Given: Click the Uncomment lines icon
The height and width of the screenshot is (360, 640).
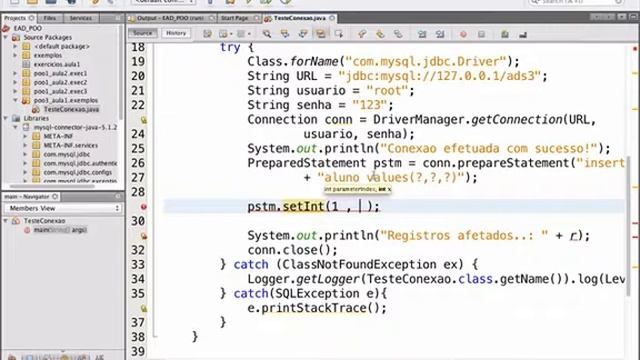Looking at the screenshot, I should point(523,34).
